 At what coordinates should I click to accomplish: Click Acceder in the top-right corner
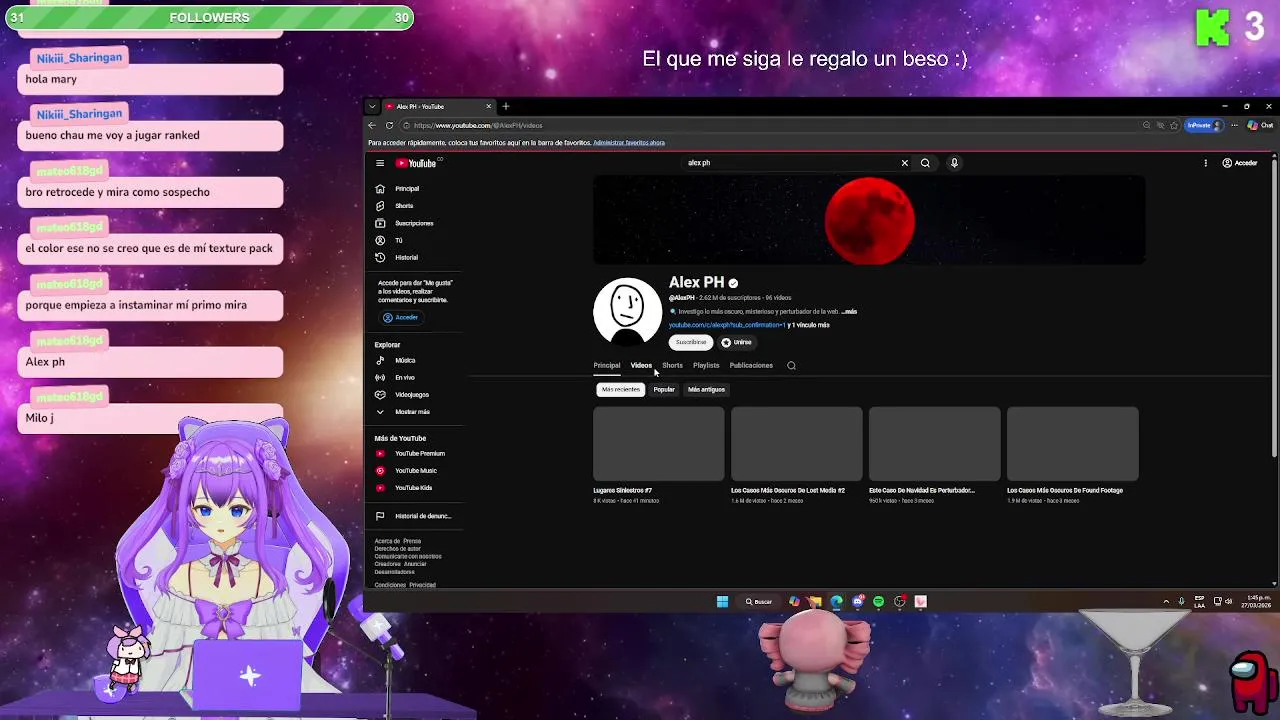pos(1240,163)
